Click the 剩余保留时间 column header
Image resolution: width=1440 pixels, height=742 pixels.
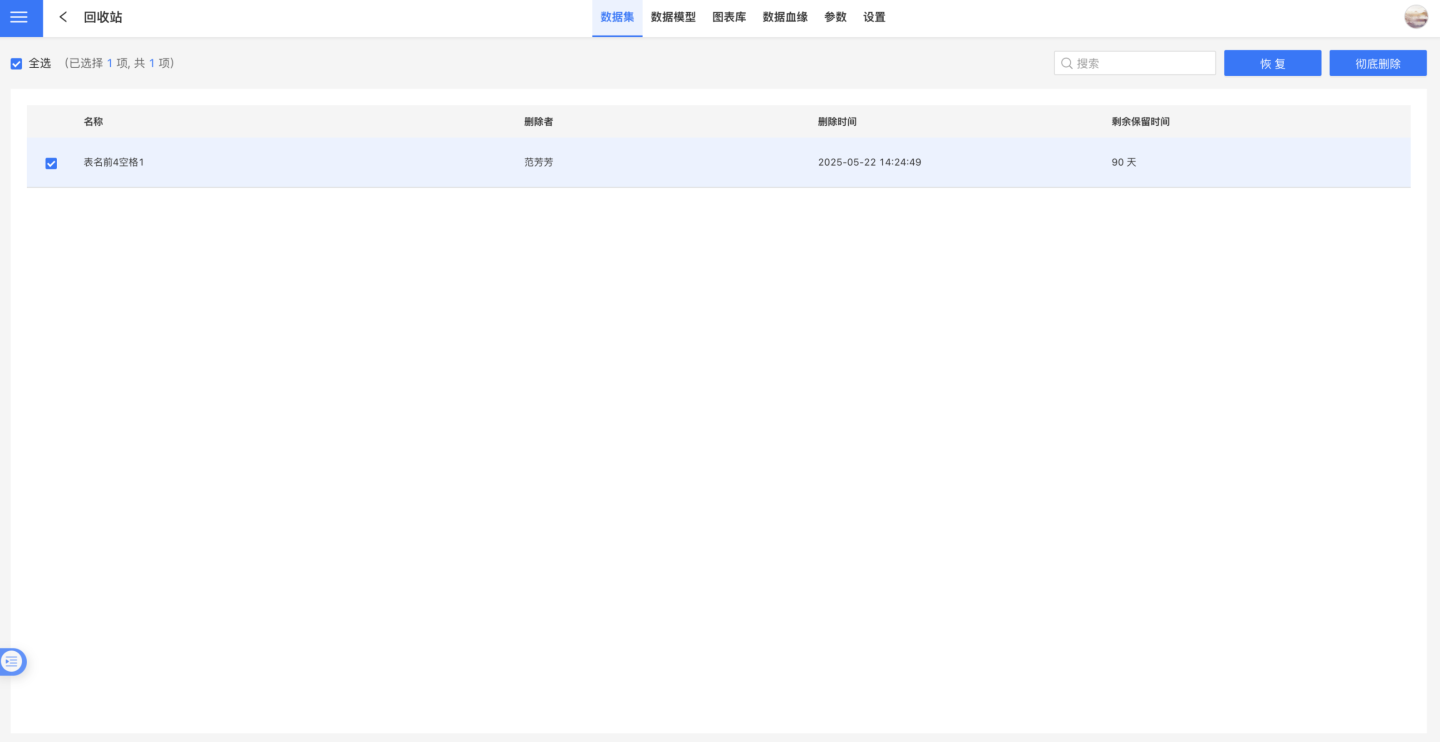[x=1140, y=121]
